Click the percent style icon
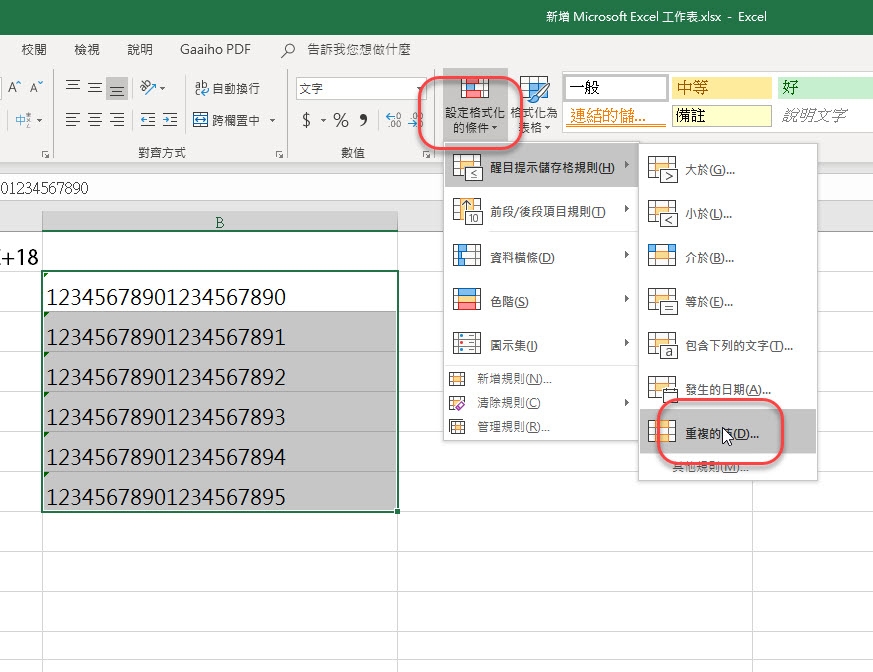 click(x=341, y=120)
